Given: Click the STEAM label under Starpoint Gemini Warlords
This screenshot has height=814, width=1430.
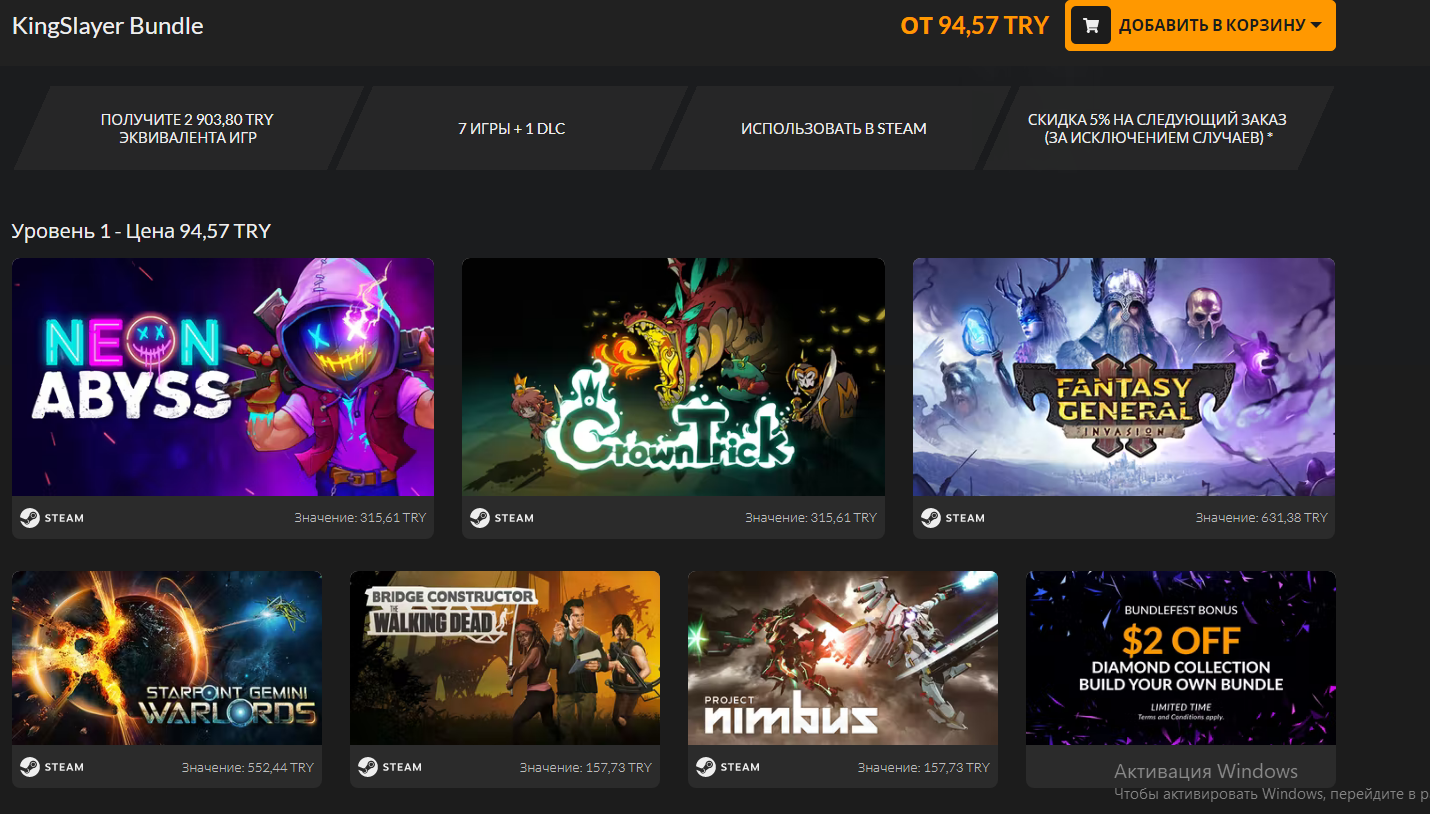Looking at the screenshot, I should (x=64, y=767).
